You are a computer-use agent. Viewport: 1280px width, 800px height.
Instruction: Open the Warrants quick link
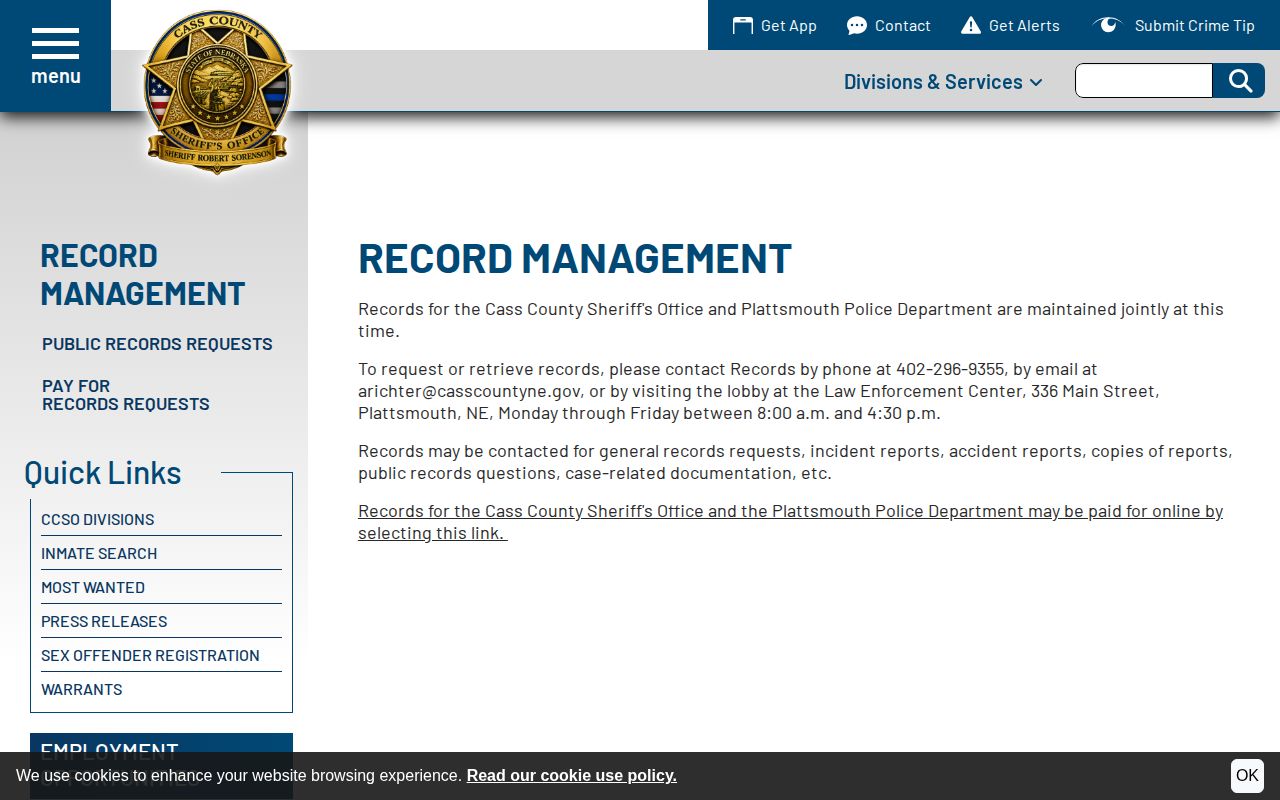point(82,690)
